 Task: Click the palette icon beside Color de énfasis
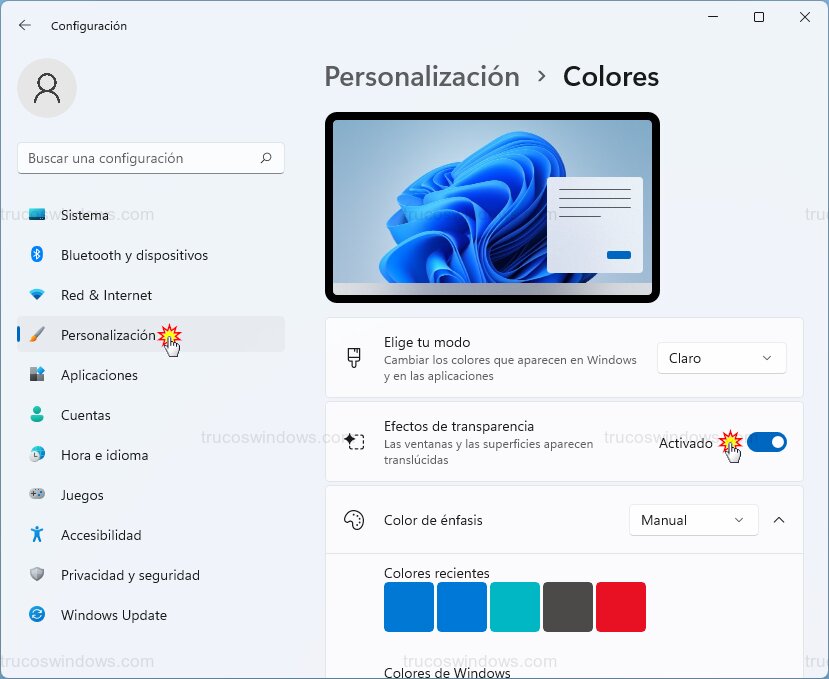[354, 520]
